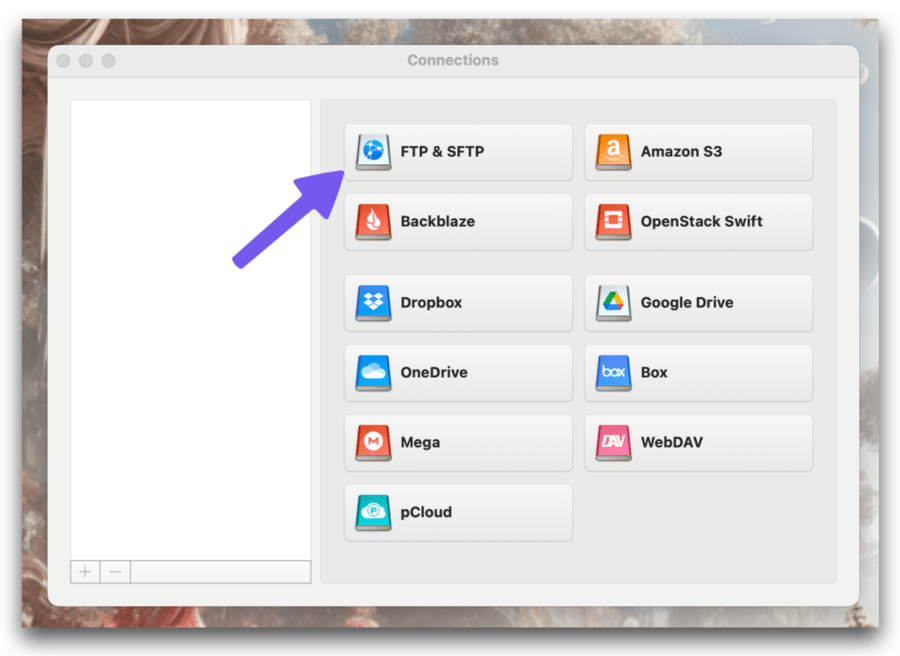
Task: Add a connection with the plus button
Action: tap(85, 571)
